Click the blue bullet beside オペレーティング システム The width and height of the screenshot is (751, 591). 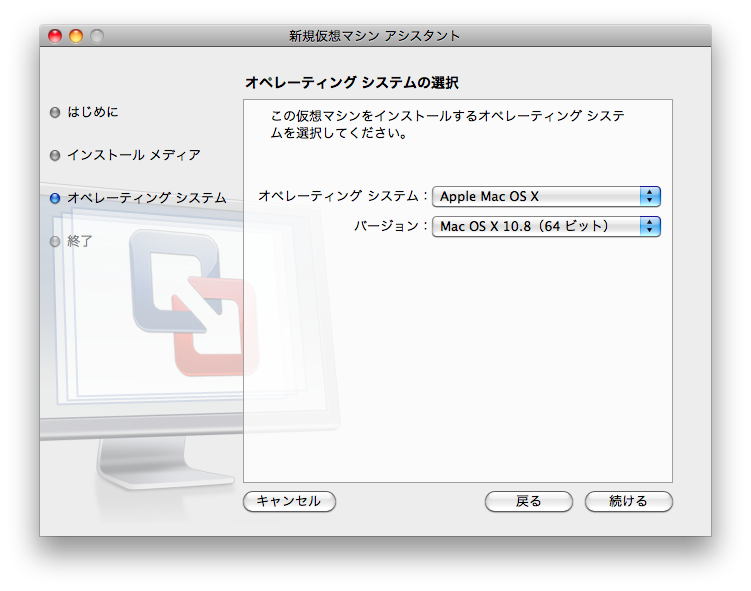coord(55,198)
